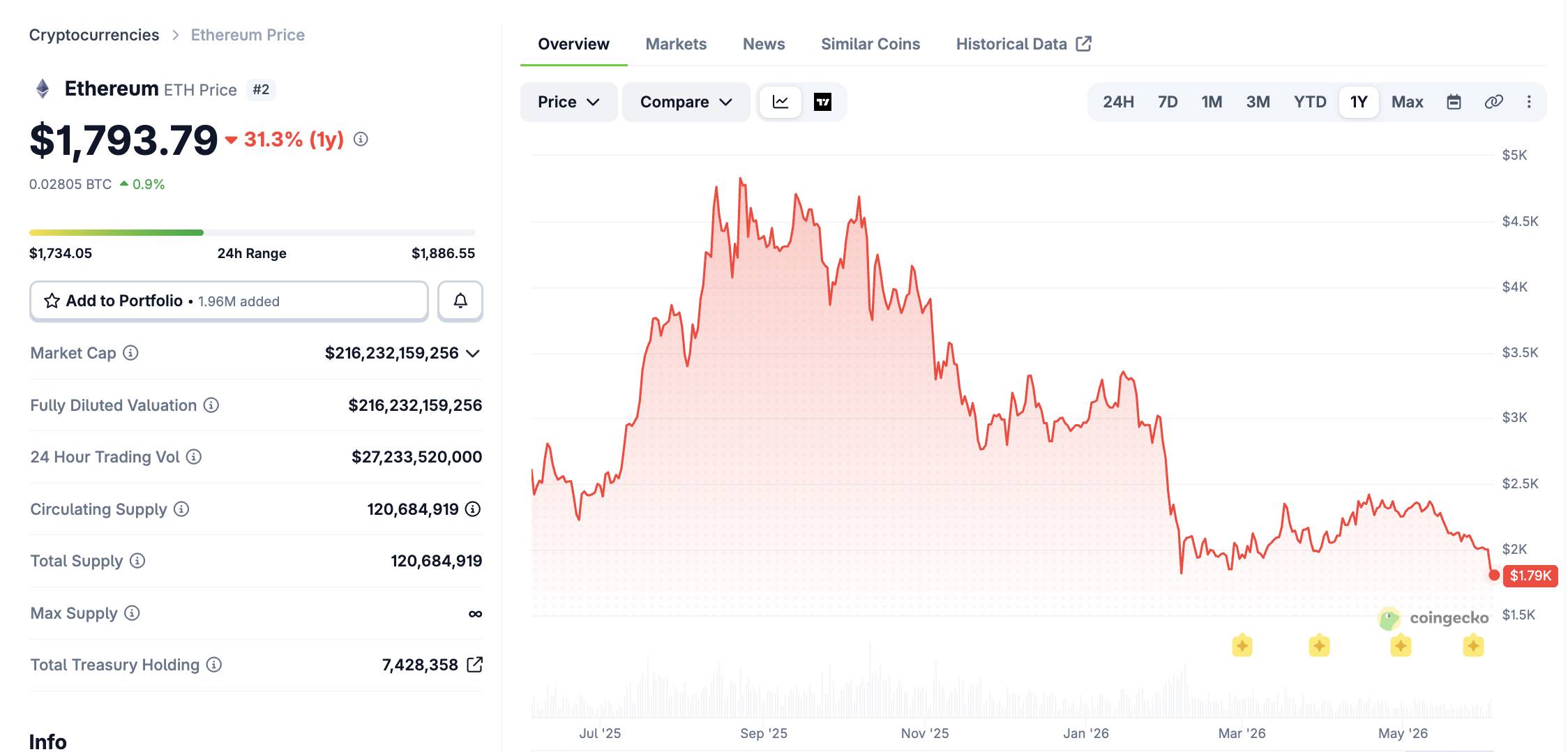This screenshot has width=1568, height=752.
Task: Click Add to Portfolio button
Action: [x=229, y=301]
